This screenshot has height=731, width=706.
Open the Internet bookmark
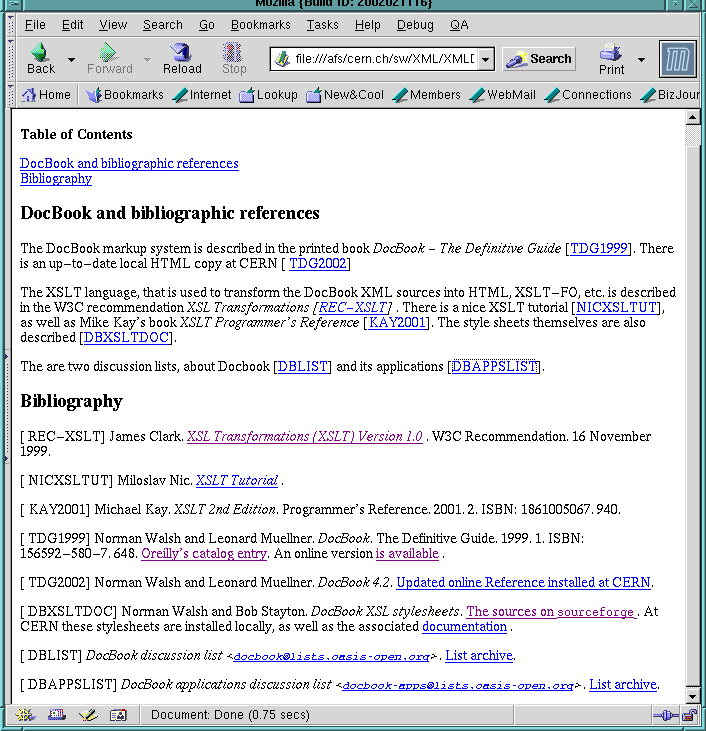click(201, 95)
